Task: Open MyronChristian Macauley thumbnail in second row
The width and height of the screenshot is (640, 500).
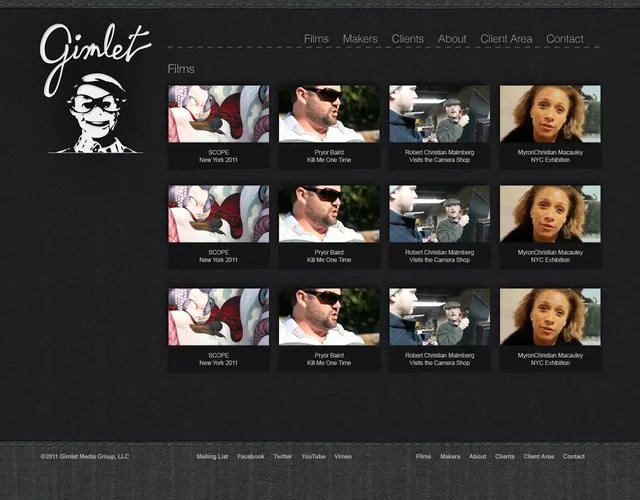Action: pos(550,214)
